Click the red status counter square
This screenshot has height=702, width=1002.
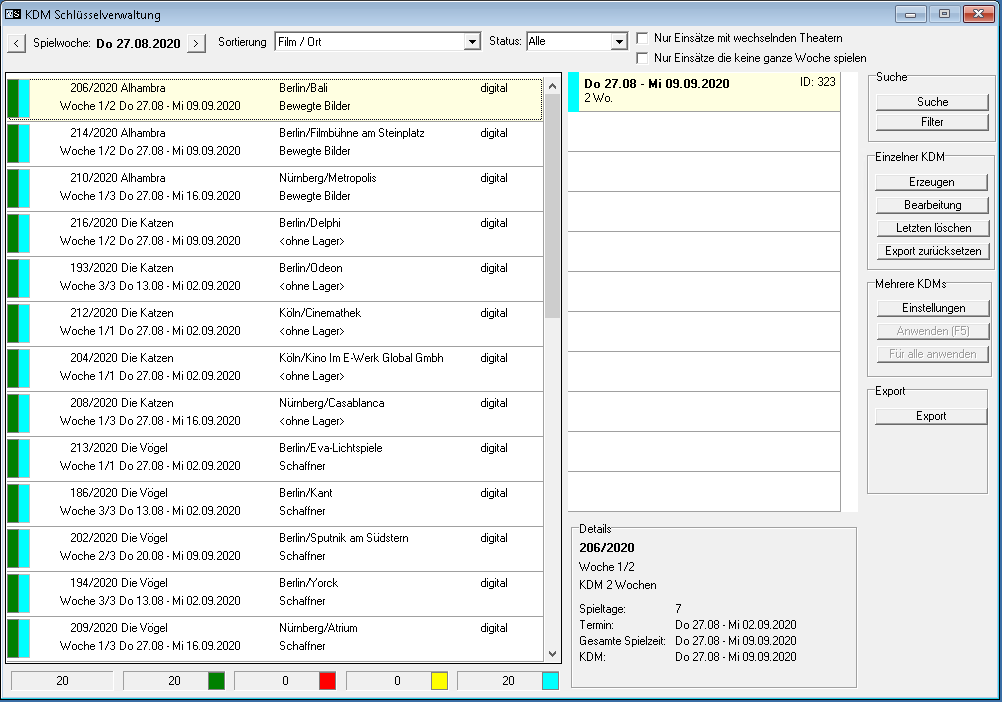click(x=327, y=681)
